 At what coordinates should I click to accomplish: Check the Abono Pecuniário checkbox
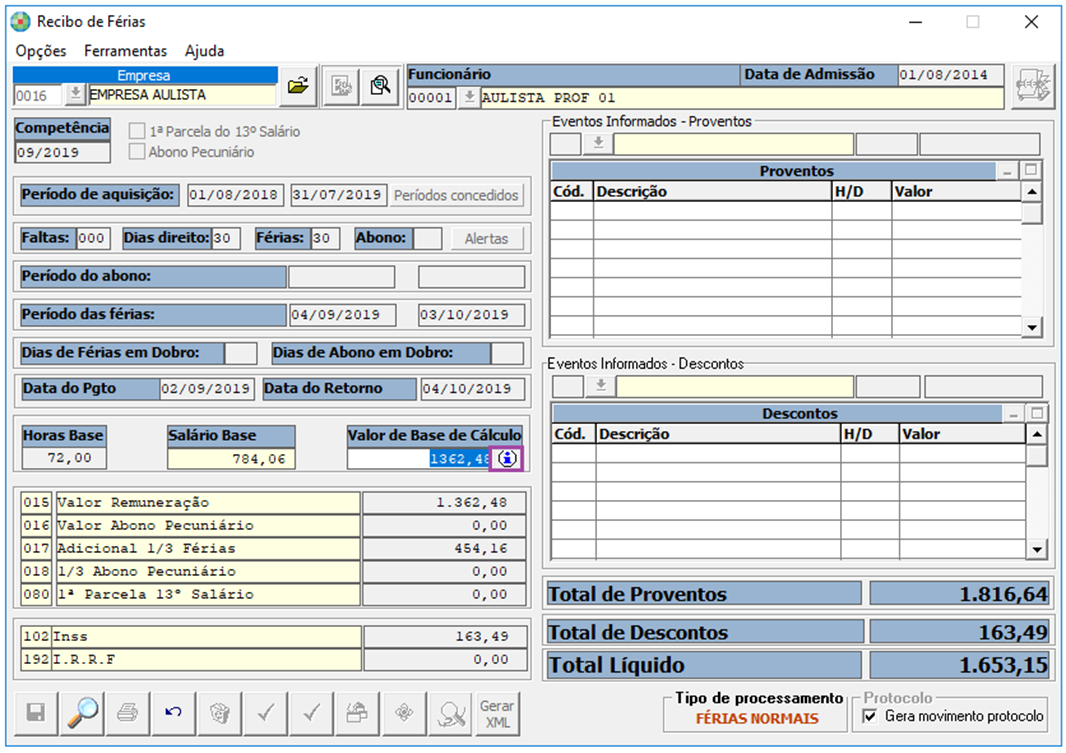[137, 152]
